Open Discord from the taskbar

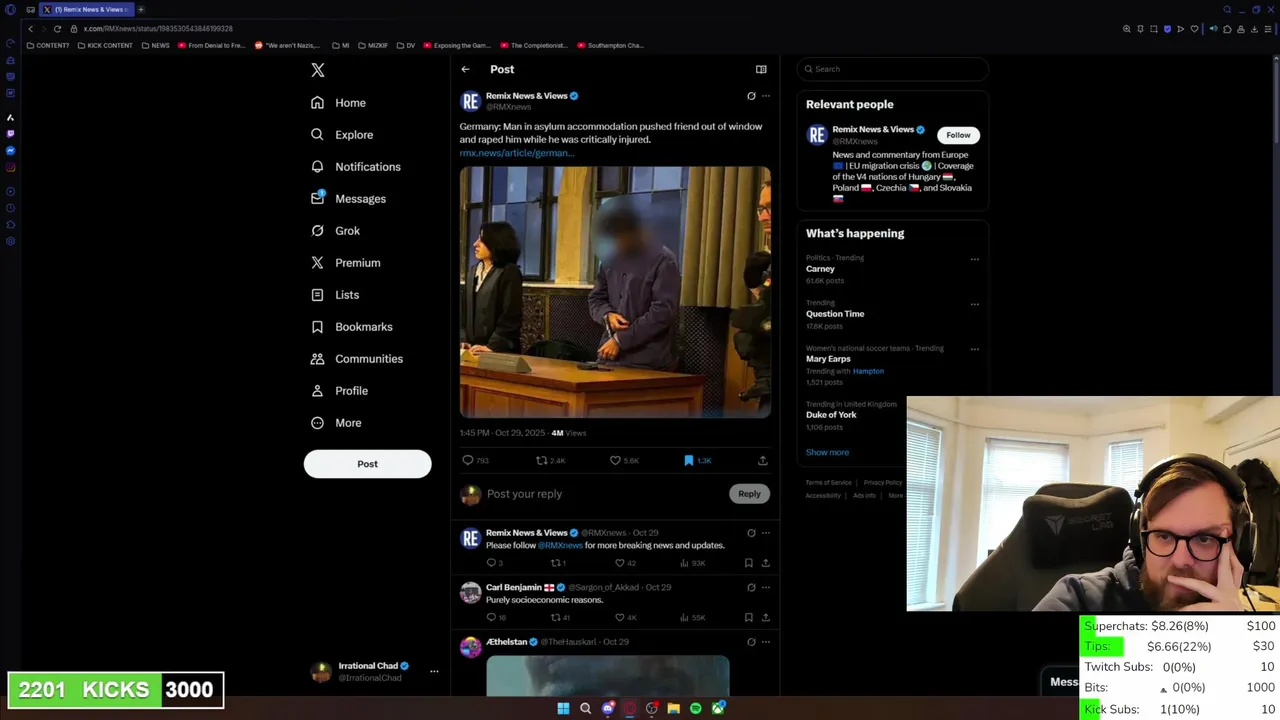pyautogui.click(x=608, y=708)
